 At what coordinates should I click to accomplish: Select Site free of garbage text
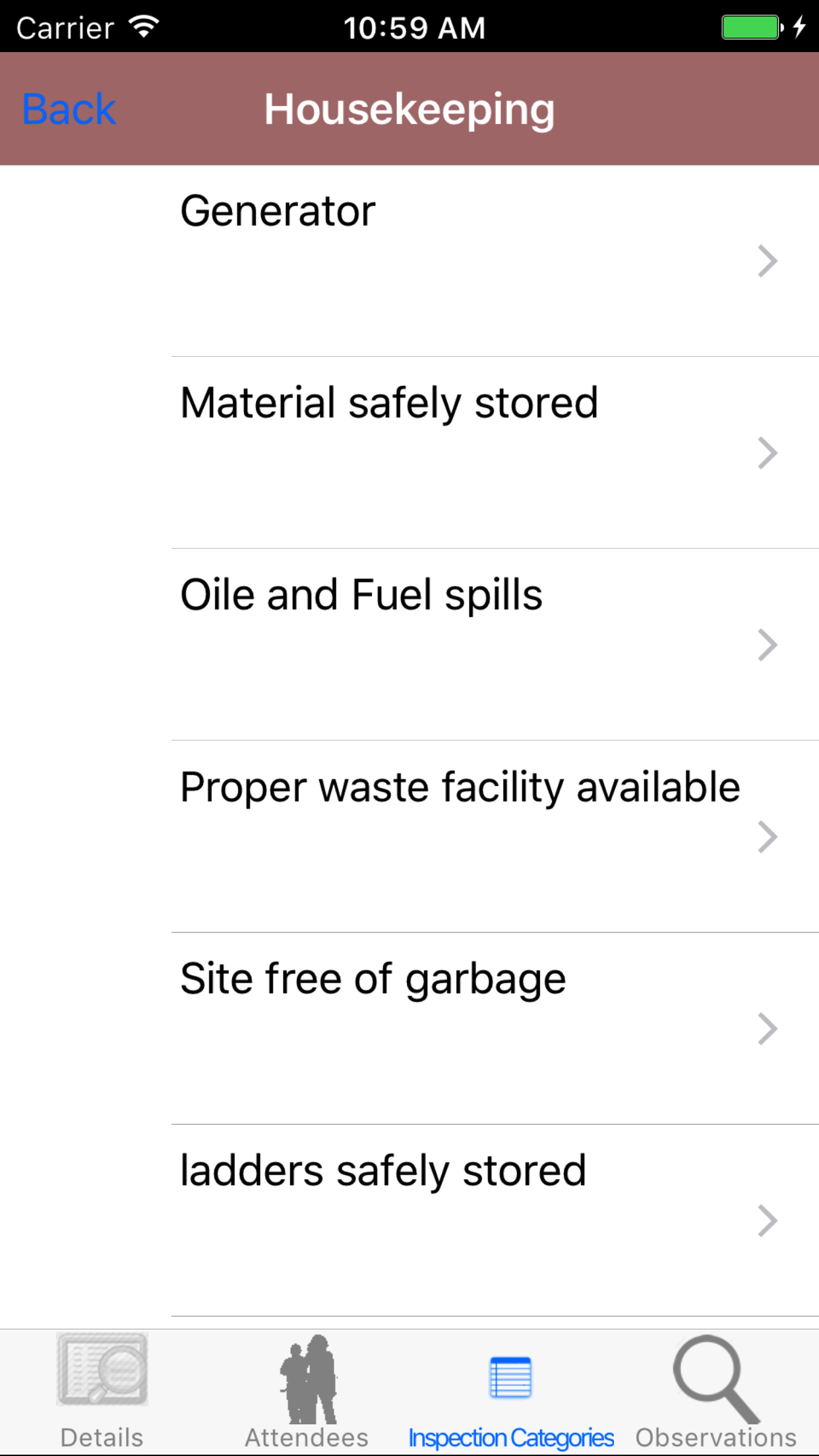(x=373, y=979)
